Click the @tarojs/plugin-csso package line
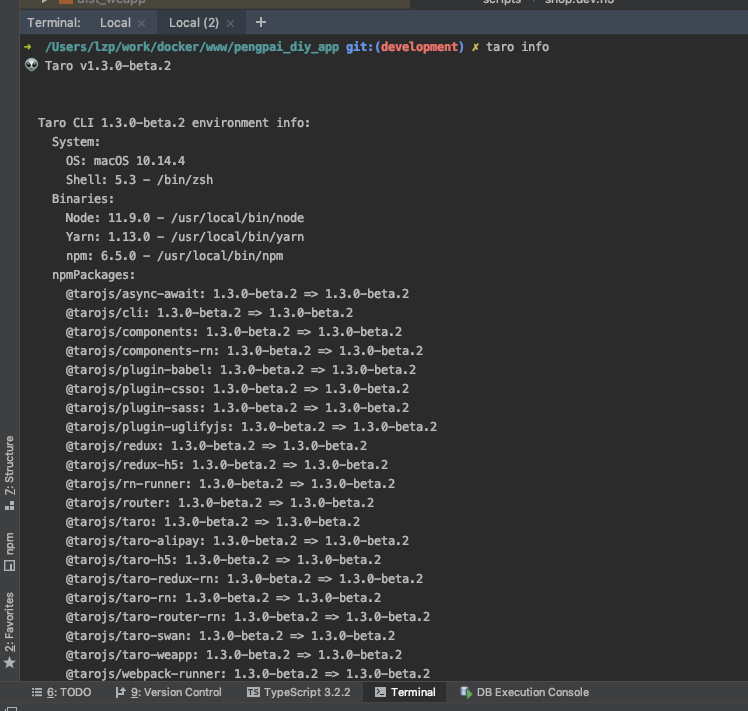The height and width of the screenshot is (711, 748). tap(237, 389)
